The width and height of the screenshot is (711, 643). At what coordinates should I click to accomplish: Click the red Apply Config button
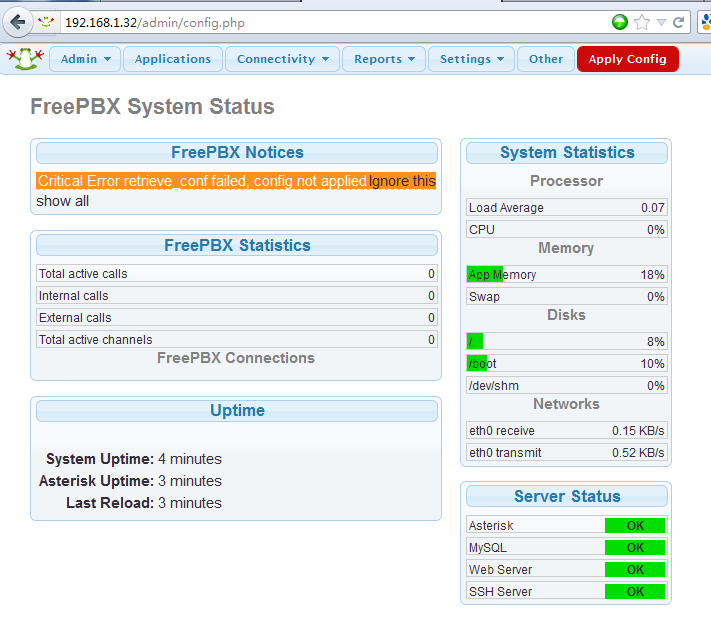tap(628, 59)
